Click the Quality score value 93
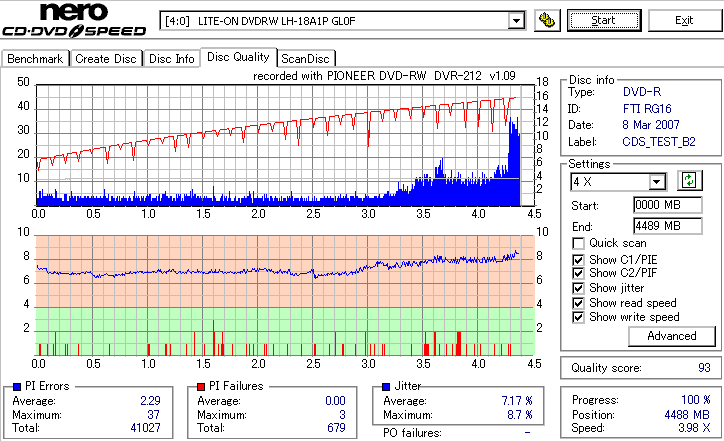The width and height of the screenshot is (724, 441). [704, 368]
